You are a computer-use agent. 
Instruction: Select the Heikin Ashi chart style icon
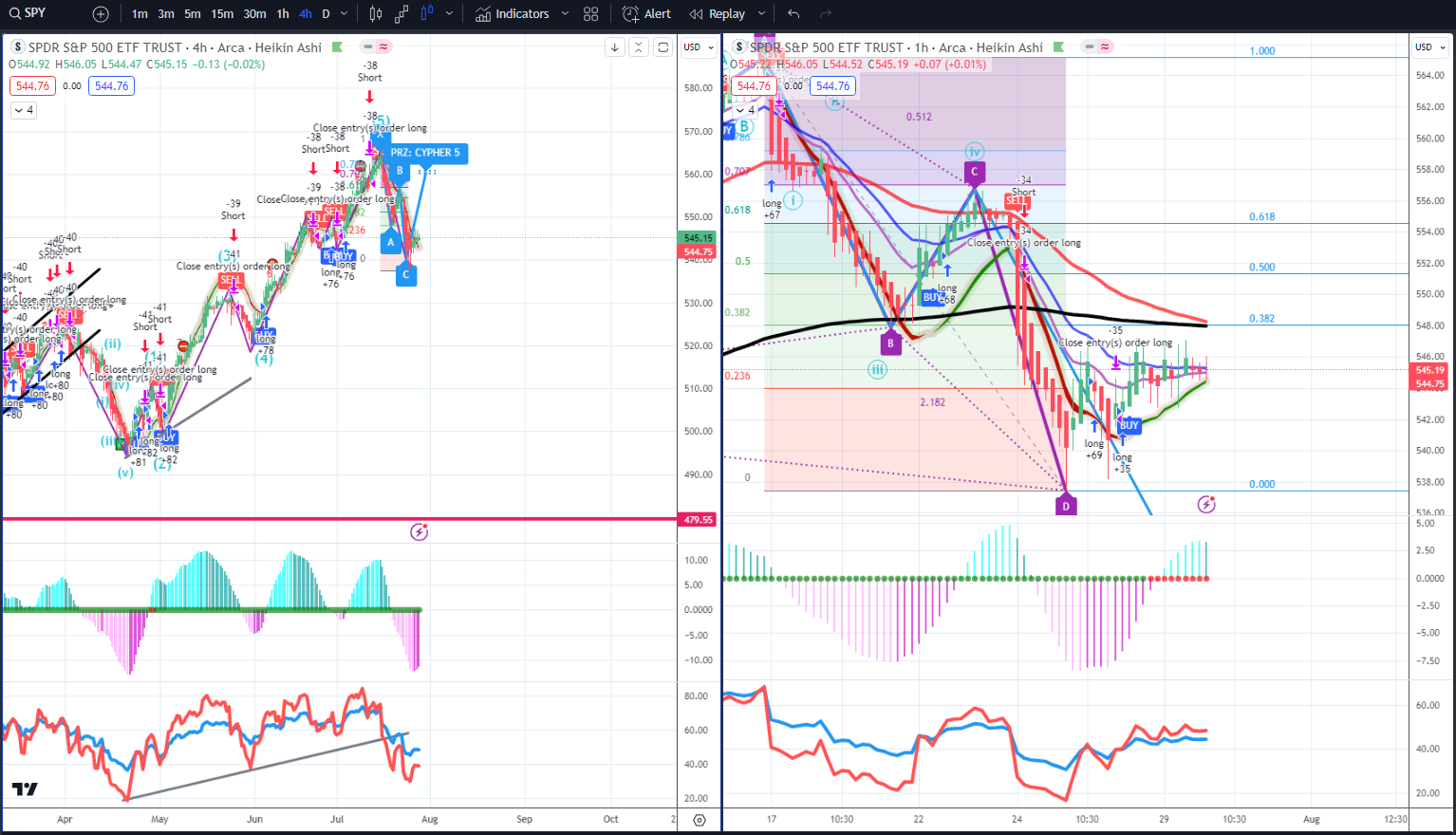pyautogui.click(x=426, y=14)
